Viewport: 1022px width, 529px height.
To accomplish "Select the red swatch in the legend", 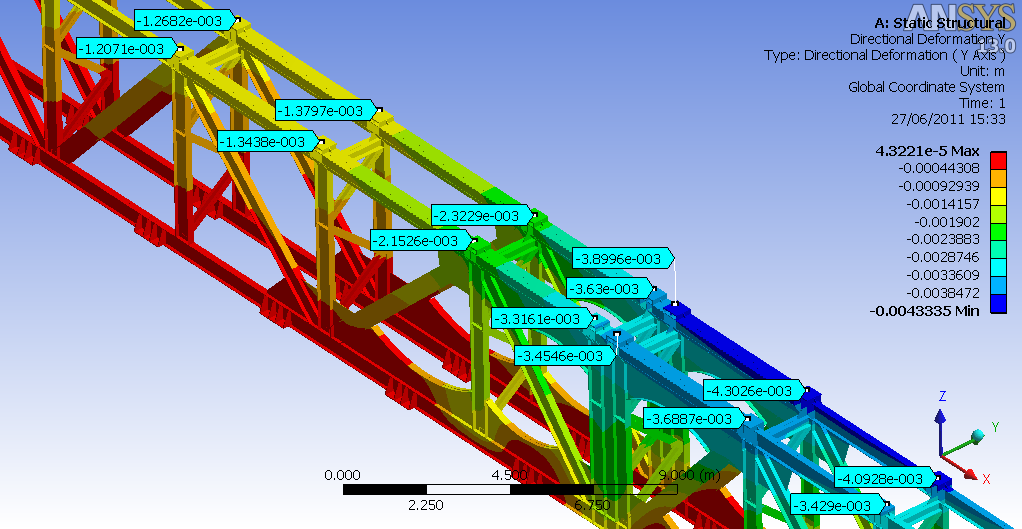I will (x=997, y=160).
